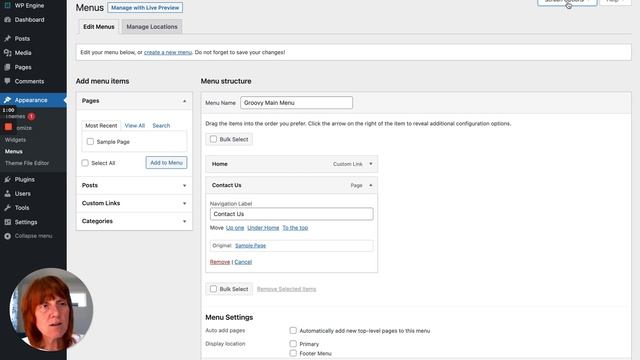Click the WP Engine sidebar icon

click(7, 5)
